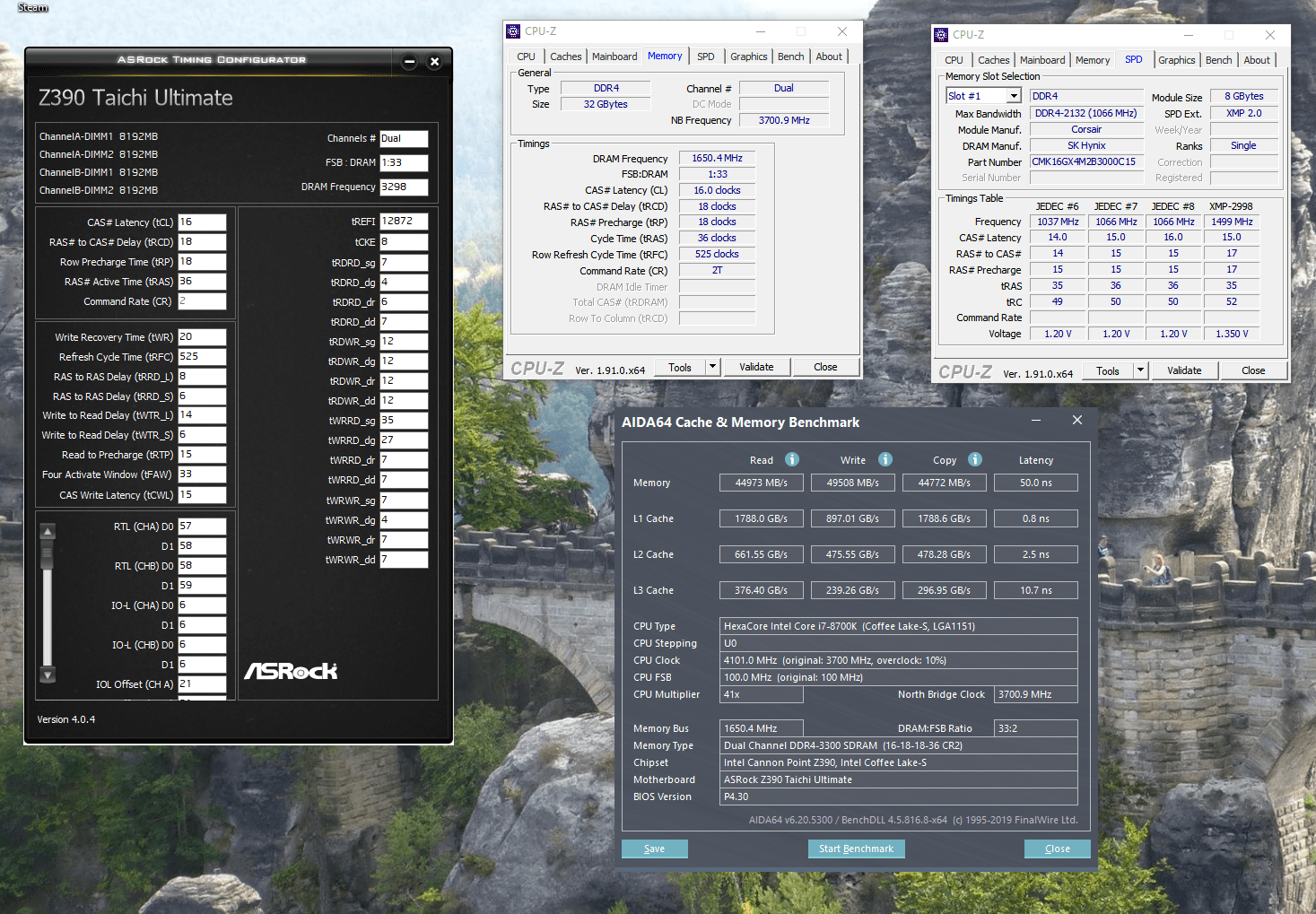Click the DRAM Frequency 1650.4 MHz value in CPU-Z

click(x=718, y=158)
